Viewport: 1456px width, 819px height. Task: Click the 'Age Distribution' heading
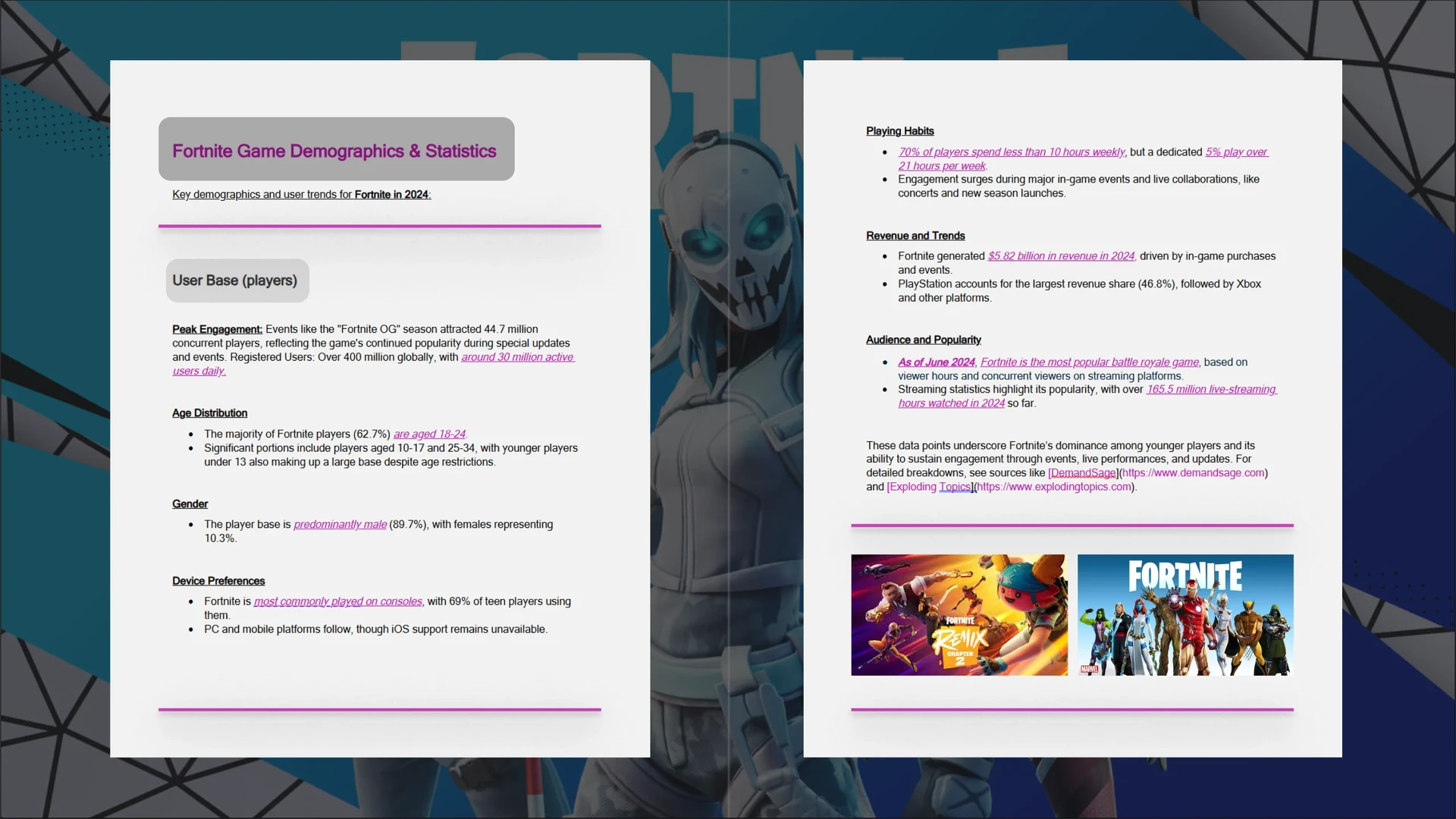209,413
